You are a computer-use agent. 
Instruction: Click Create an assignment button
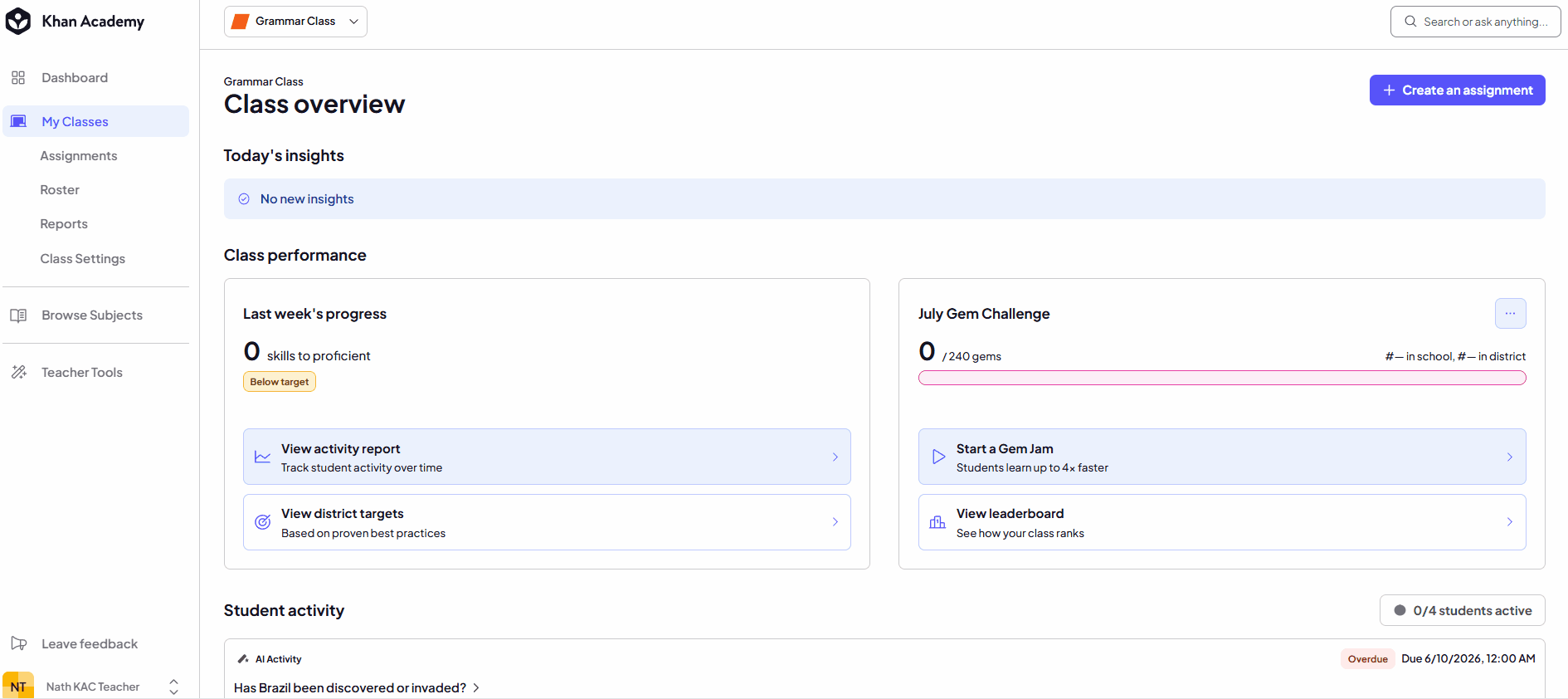(1457, 90)
